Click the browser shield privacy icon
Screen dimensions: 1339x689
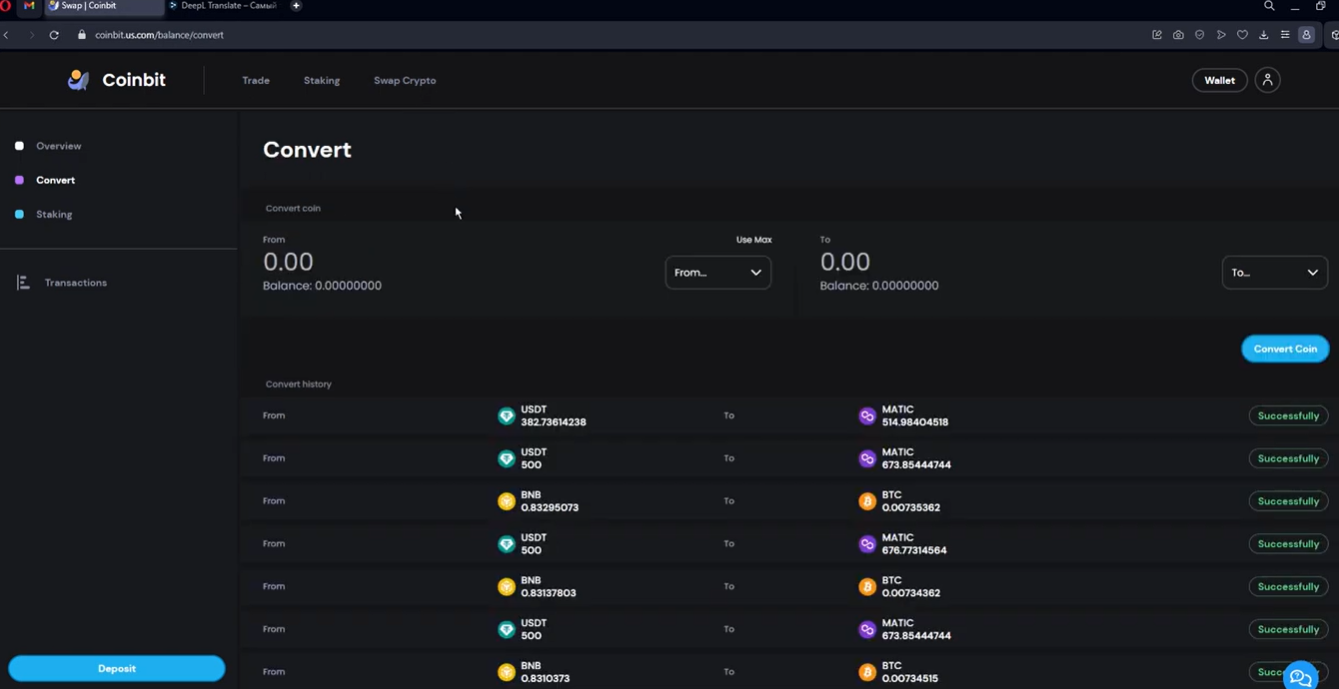click(x=1200, y=35)
